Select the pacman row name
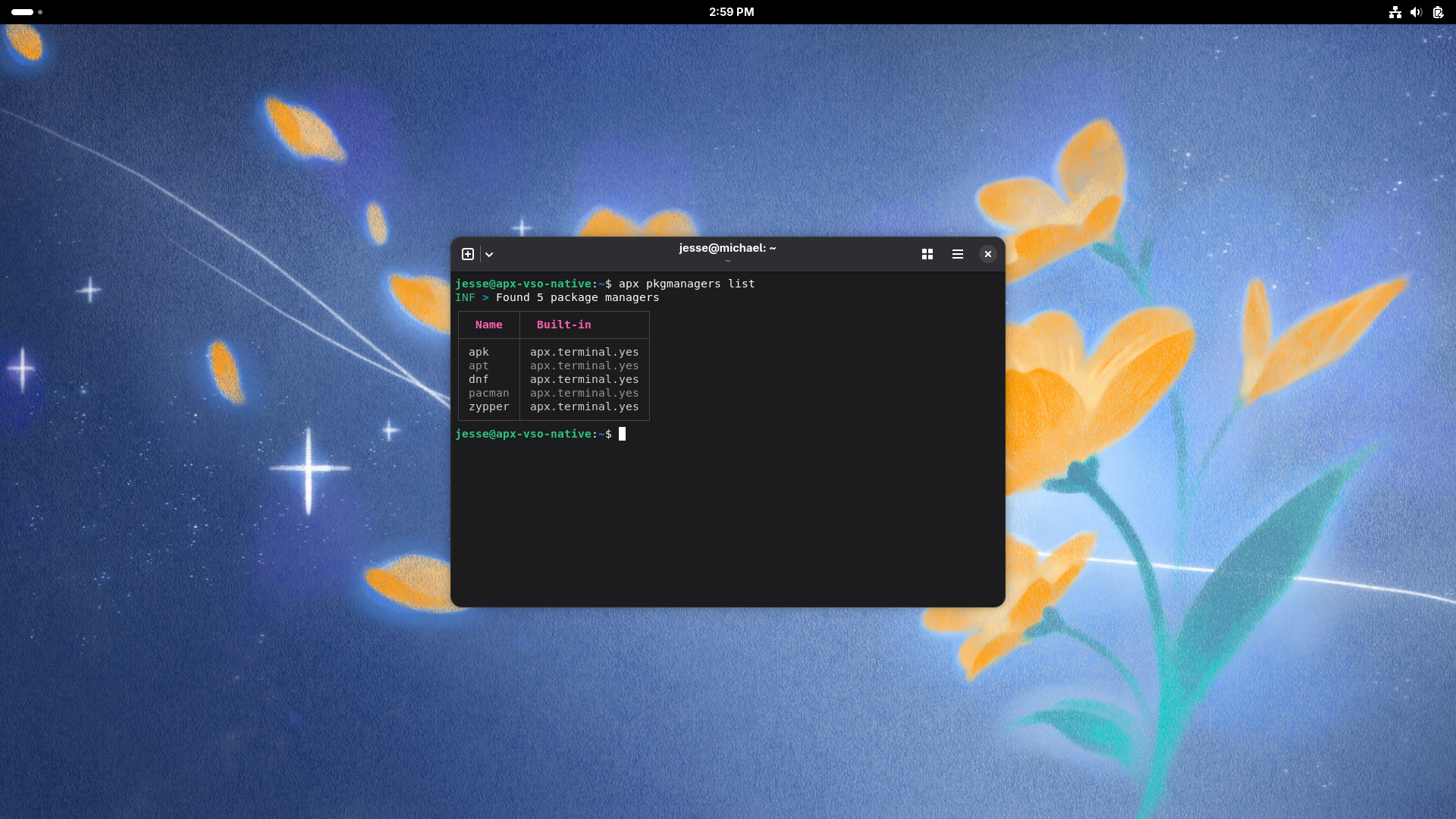 488,393
